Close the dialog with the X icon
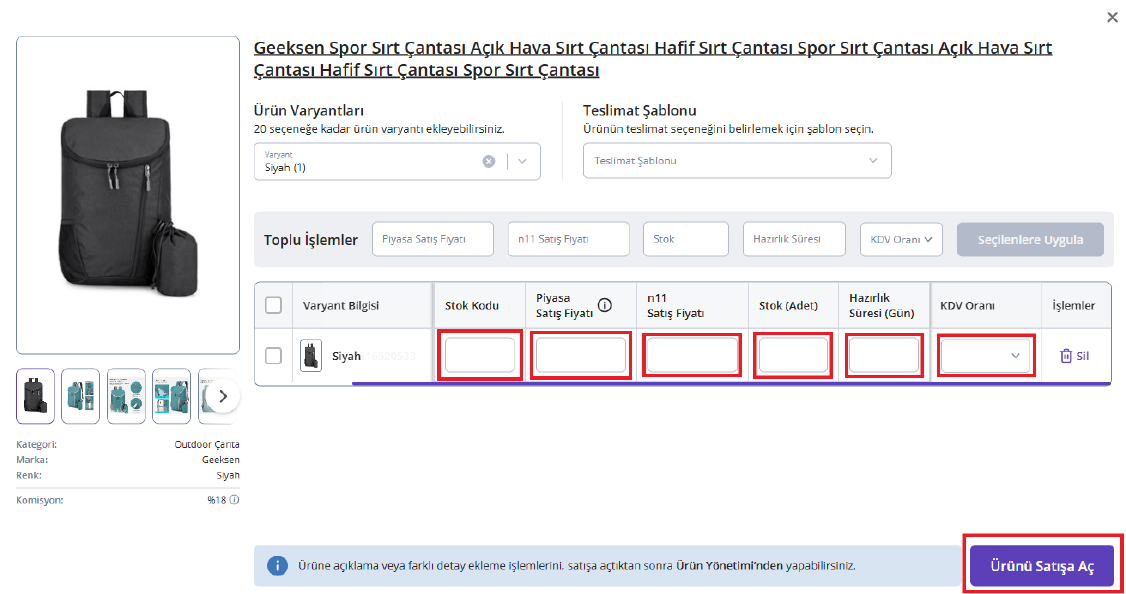The width and height of the screenshot is (1126, 594). click(1112, 17)
